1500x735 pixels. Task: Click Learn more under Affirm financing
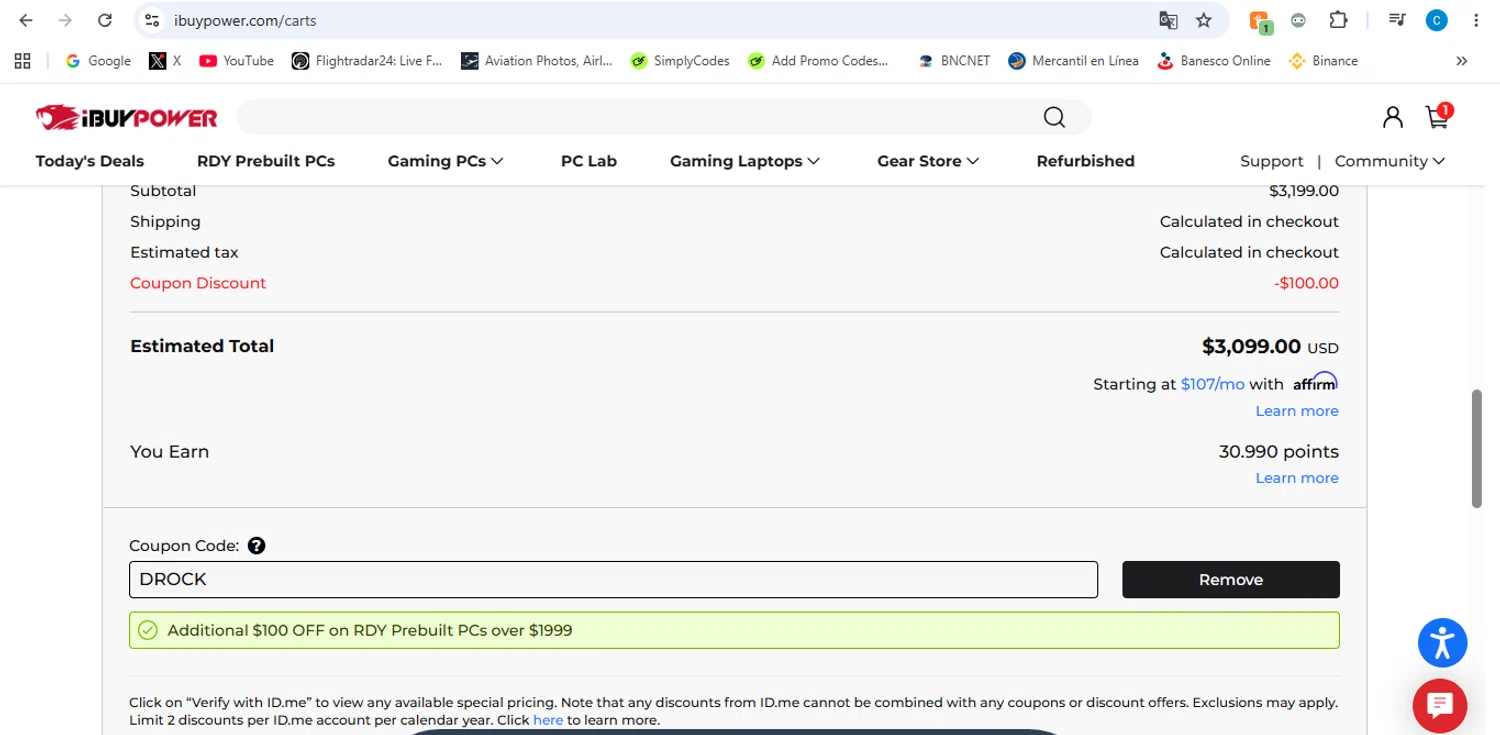[1296, 411]
